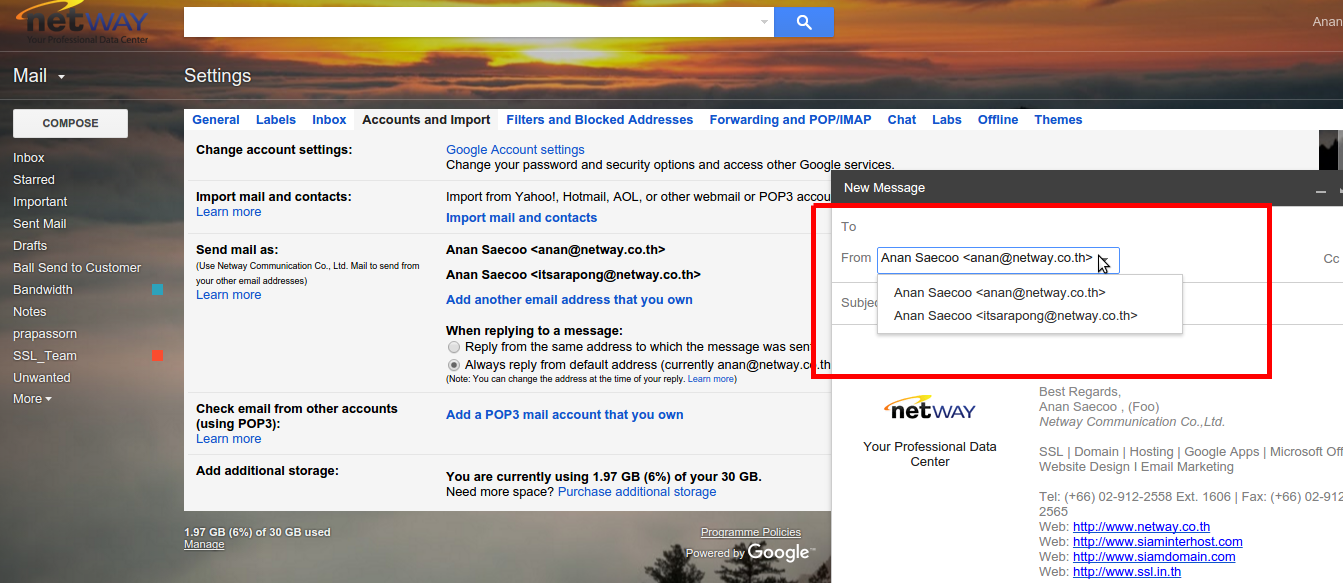1343x583 pixels.
Task: Expand the More labels list in the sidebar
Action: click(32, 399)
